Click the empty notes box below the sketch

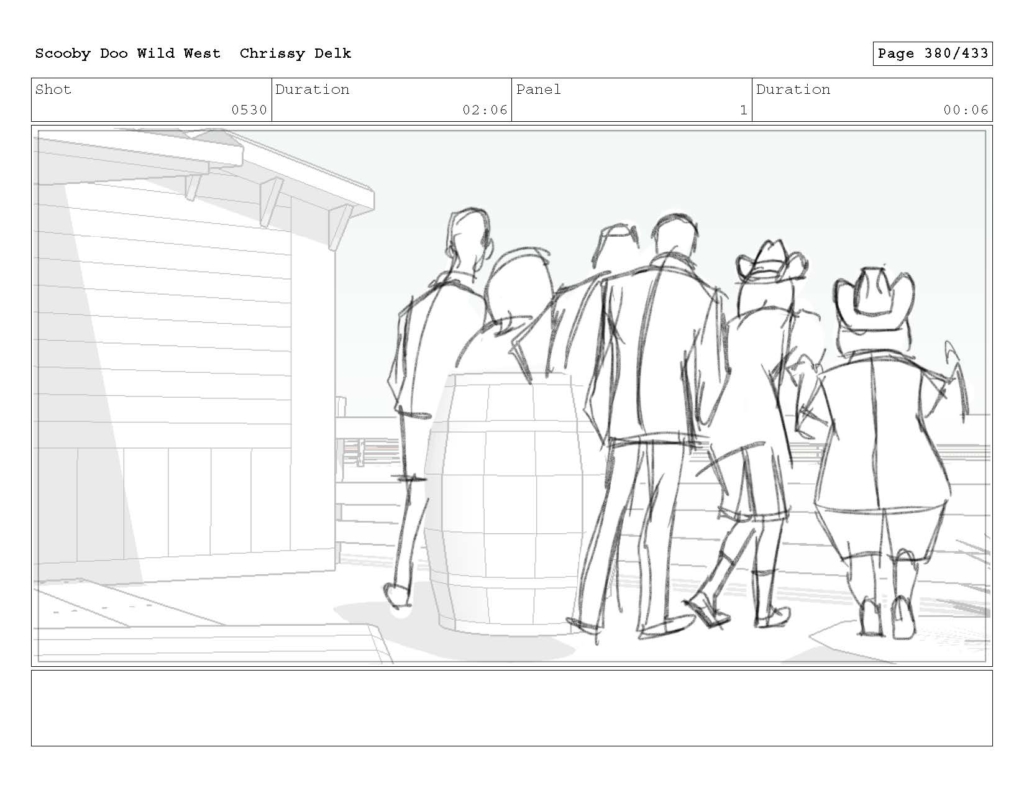[512, 708]
